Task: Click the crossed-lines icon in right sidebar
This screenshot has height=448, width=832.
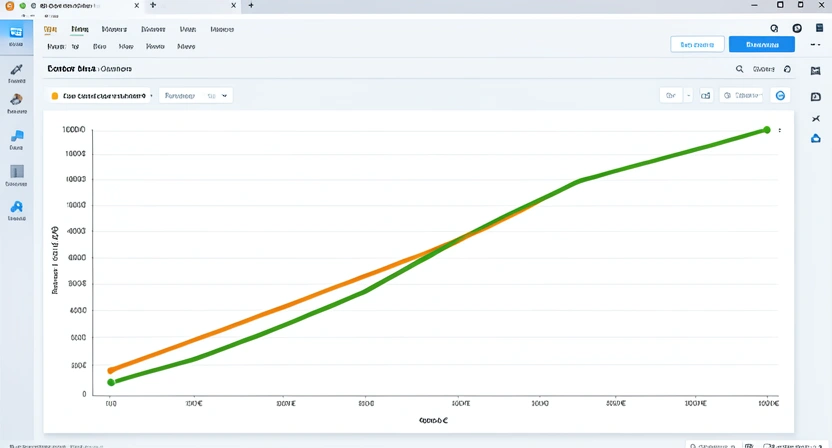Action: tap(816, 118)
